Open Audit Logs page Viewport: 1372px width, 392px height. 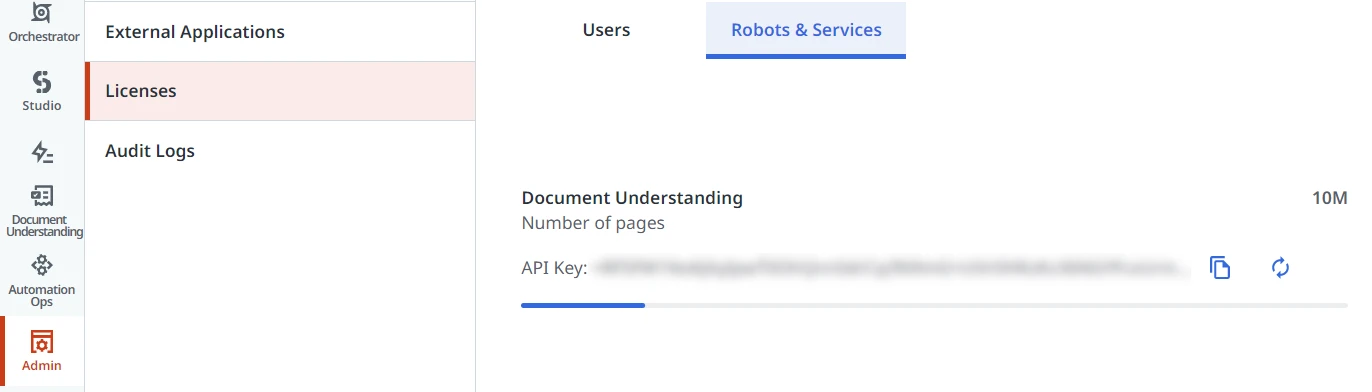click(x=280, y=151)
